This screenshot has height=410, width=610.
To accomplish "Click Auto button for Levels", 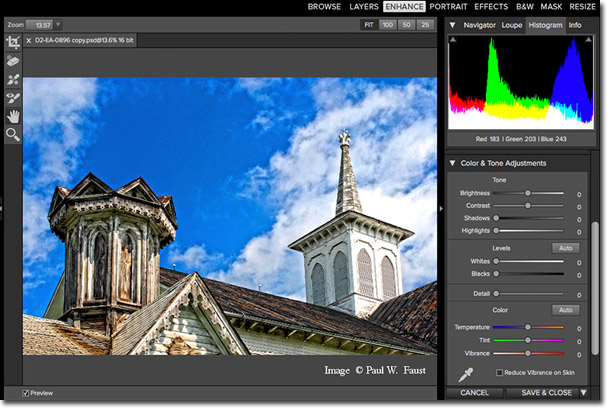I will pyautogui.click(x=566, y=248).
